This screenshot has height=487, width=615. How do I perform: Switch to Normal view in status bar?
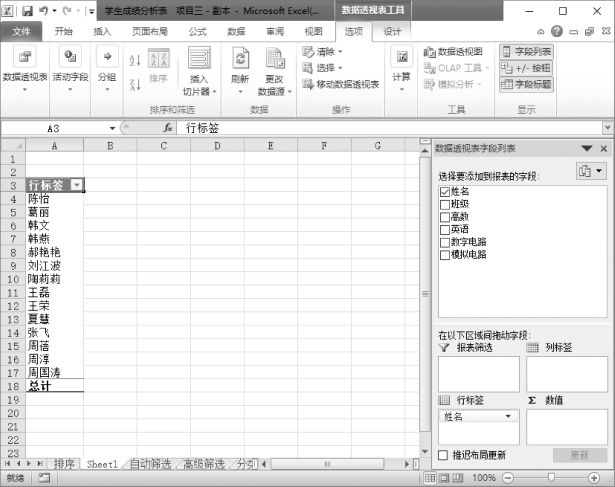click(x=430, y=478)
